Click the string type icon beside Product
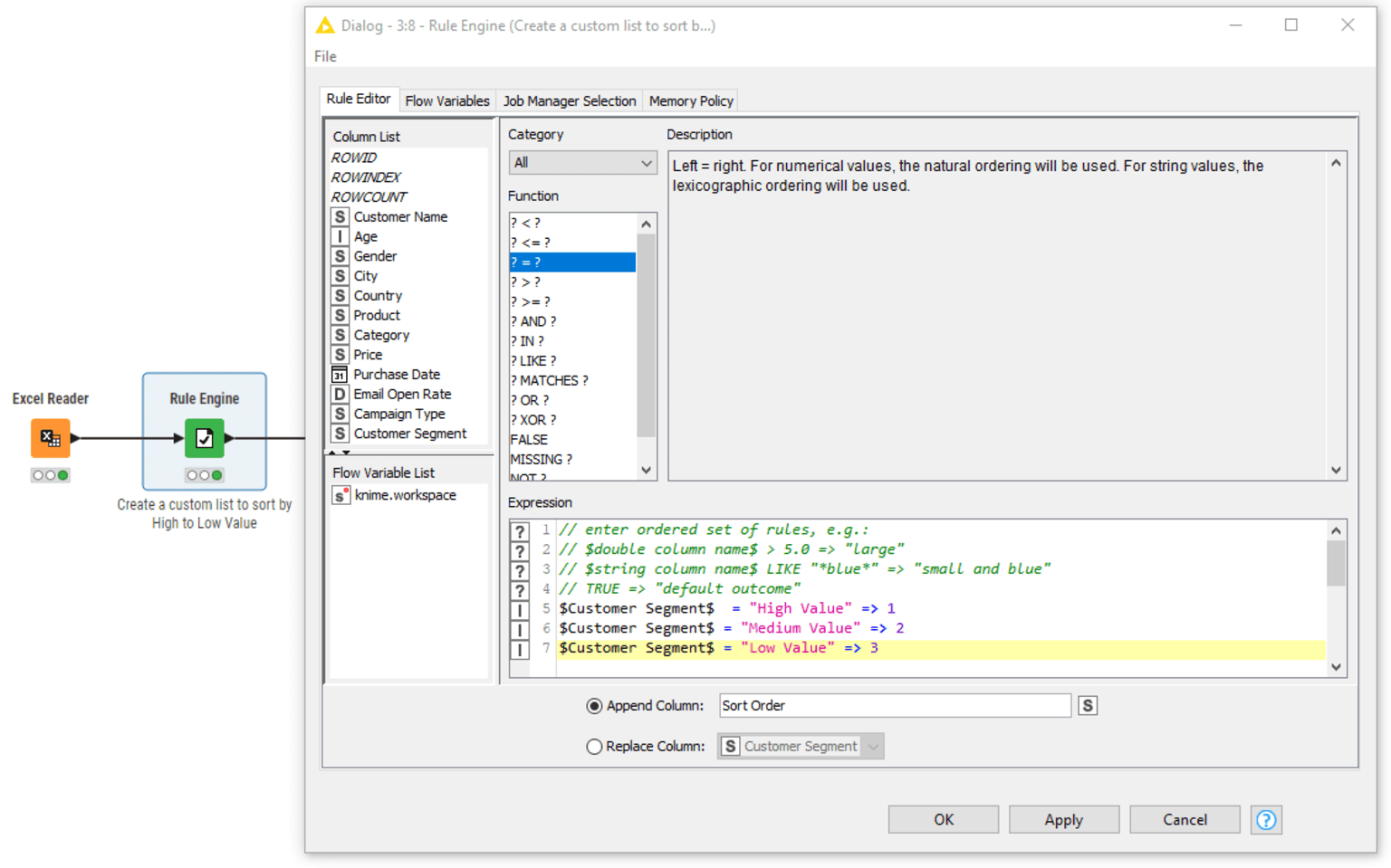This screenshot has width=1391, height=868. click(x=340, y=316)
